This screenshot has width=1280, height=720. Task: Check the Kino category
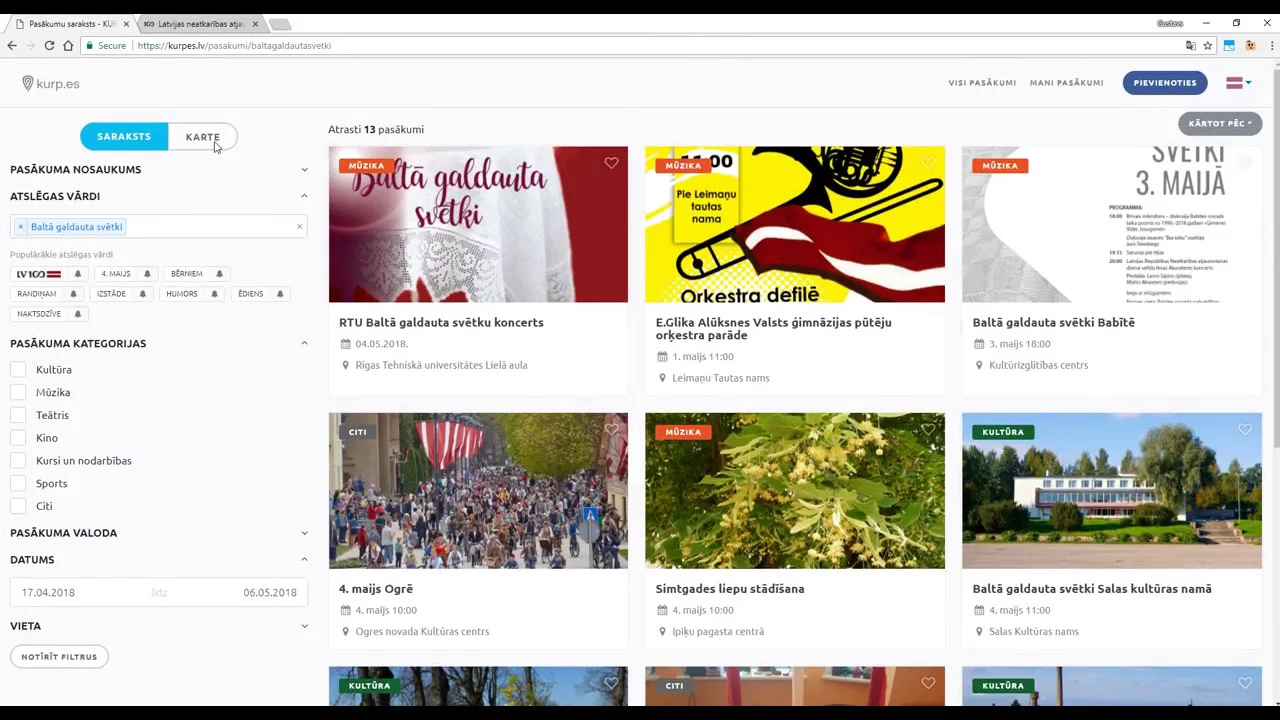click(18, 438)
